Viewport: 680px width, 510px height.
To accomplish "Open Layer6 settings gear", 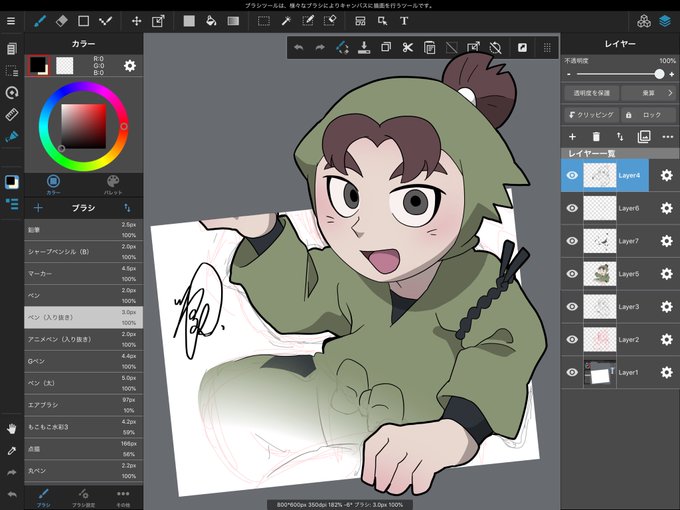I will 667,208.
